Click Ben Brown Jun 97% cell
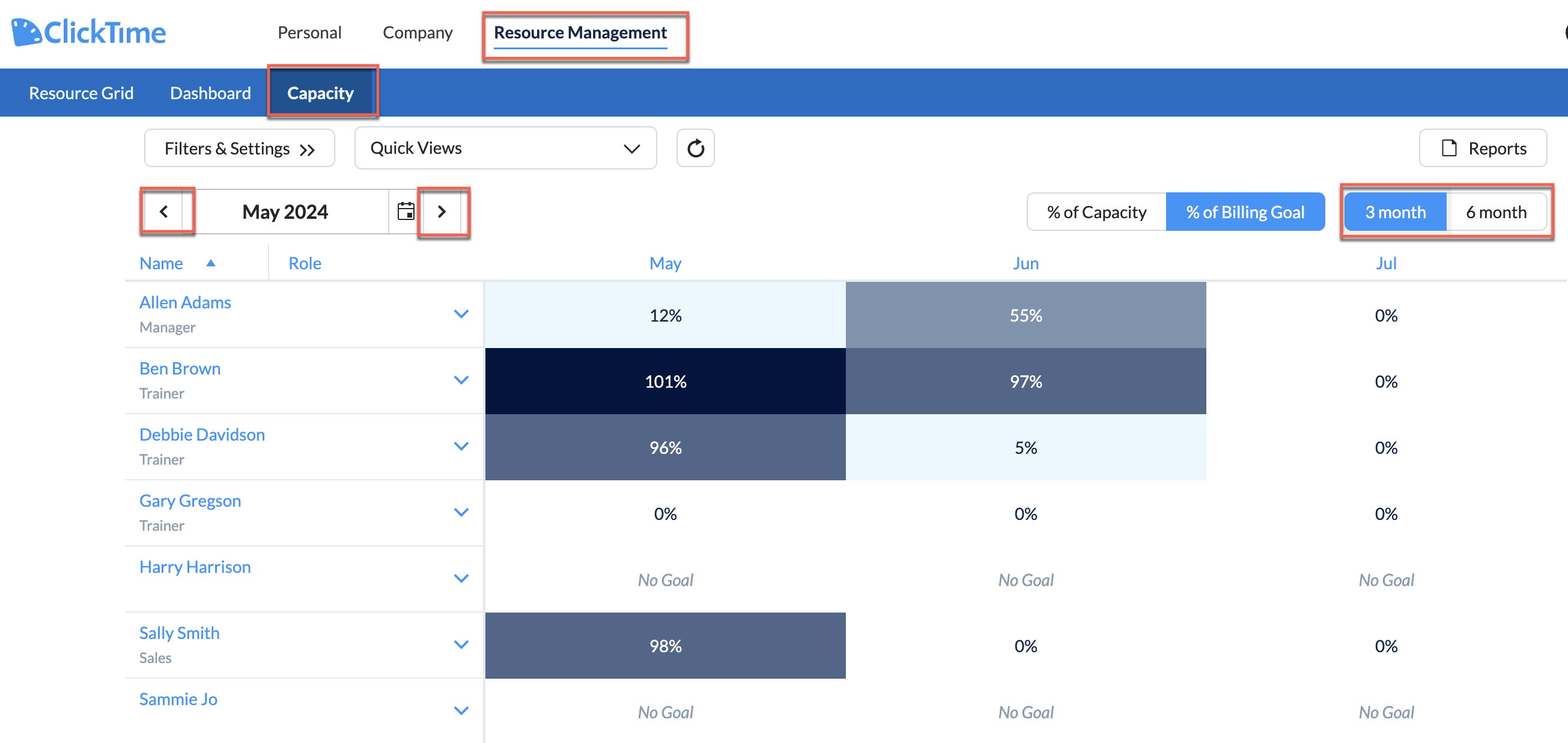 (1026, 381)
